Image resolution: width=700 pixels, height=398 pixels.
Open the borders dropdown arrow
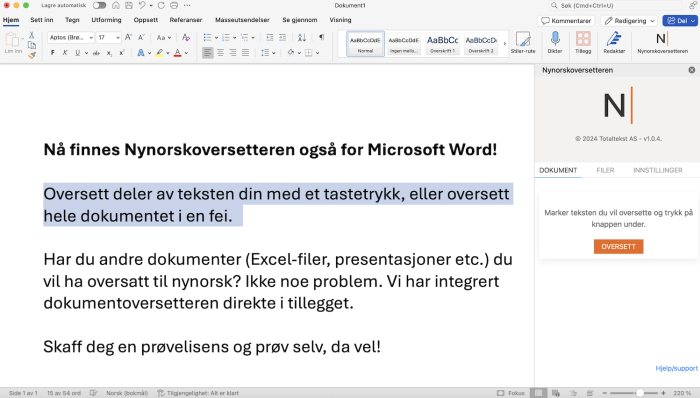317,53
